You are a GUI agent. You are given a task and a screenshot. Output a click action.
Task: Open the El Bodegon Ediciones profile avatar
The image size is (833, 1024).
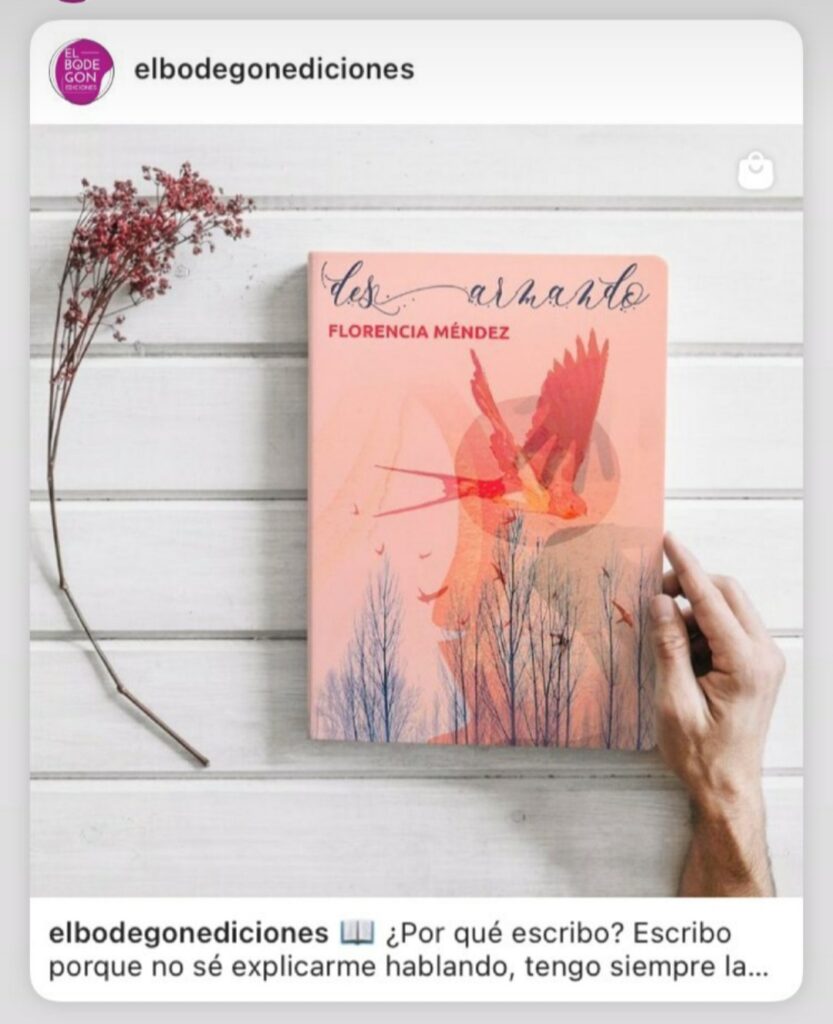(x=81, y=71)
